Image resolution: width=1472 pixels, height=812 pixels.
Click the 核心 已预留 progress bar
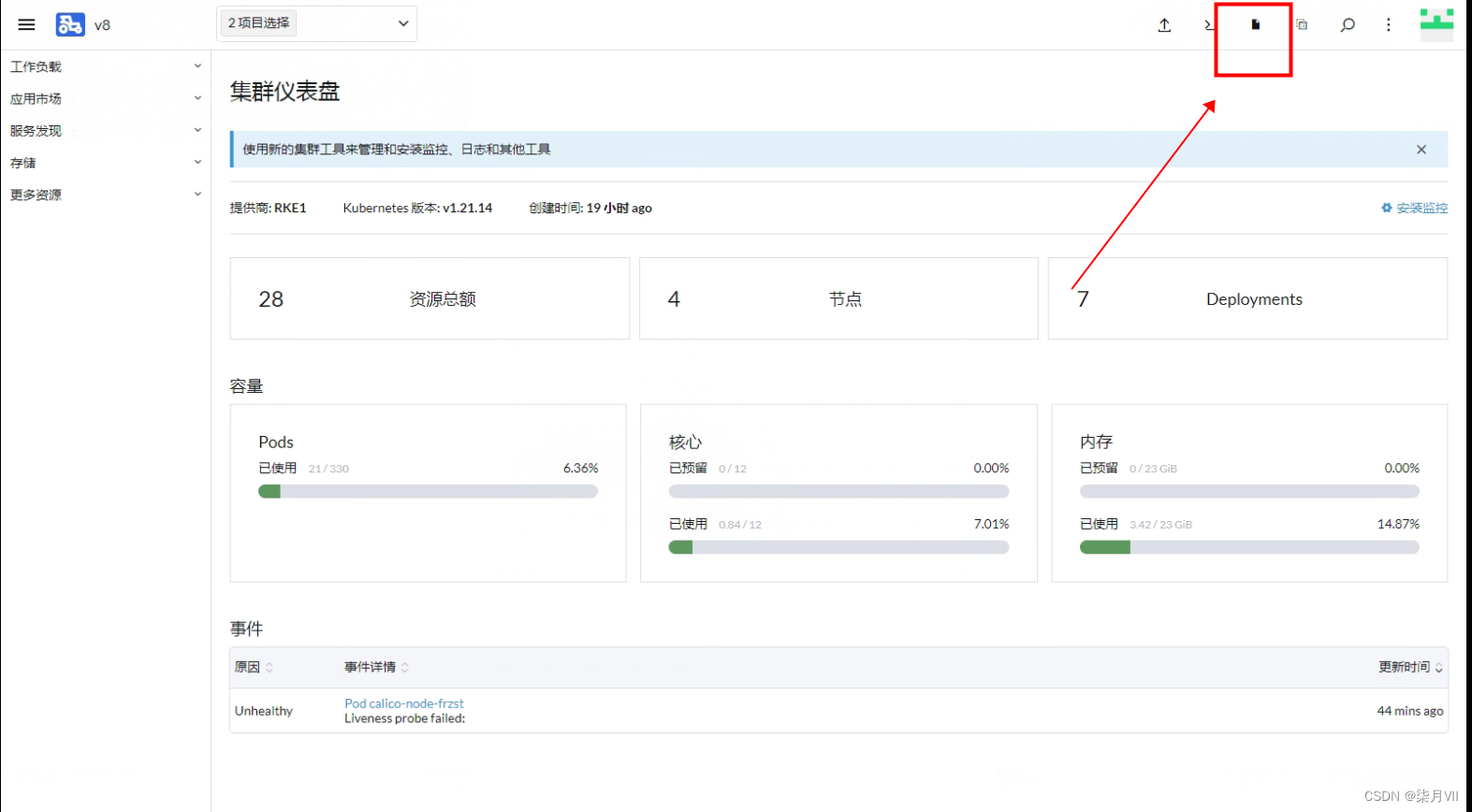(x=838, y=491)
